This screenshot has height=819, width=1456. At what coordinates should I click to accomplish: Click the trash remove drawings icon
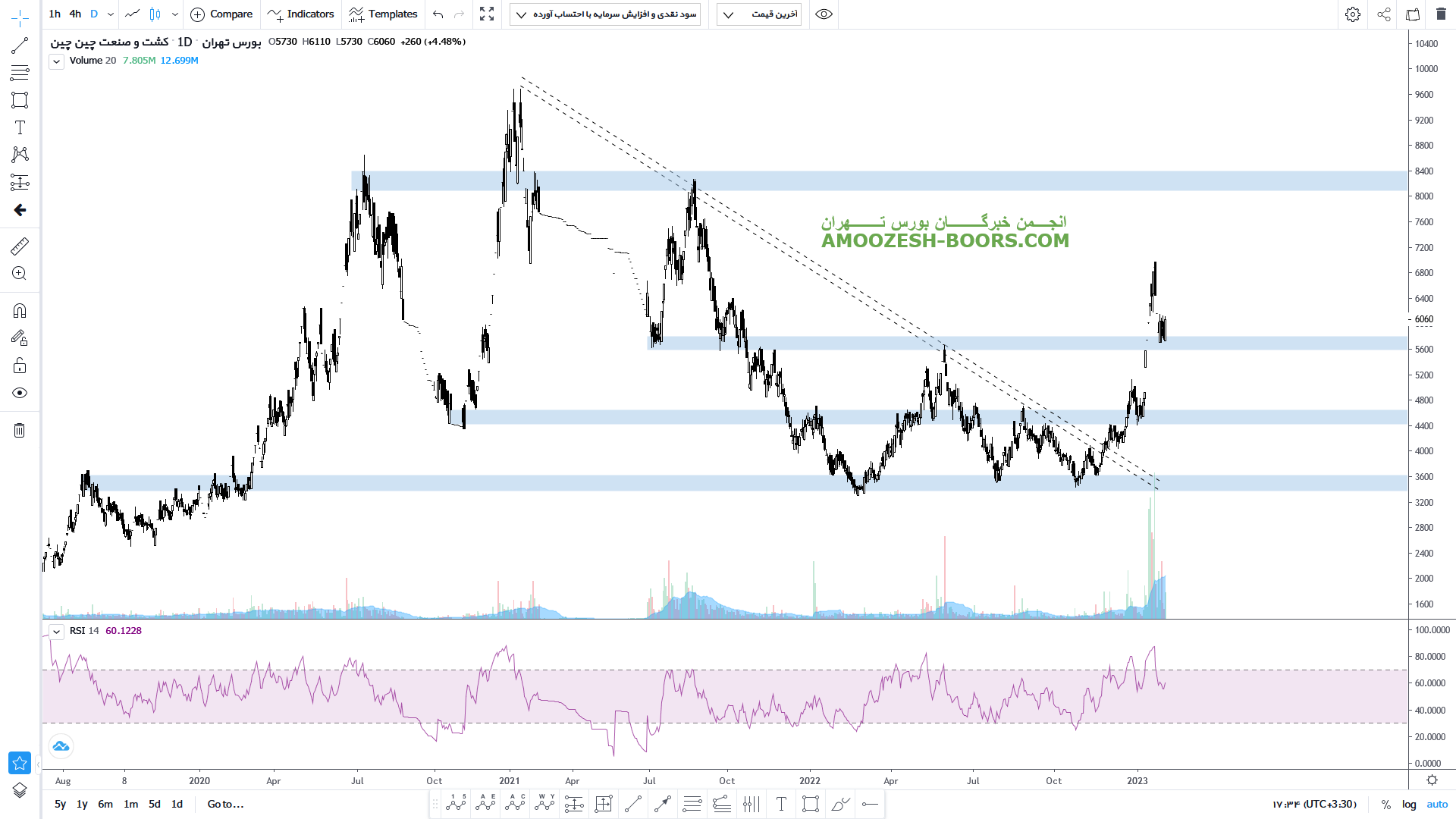tap(20, 431)
